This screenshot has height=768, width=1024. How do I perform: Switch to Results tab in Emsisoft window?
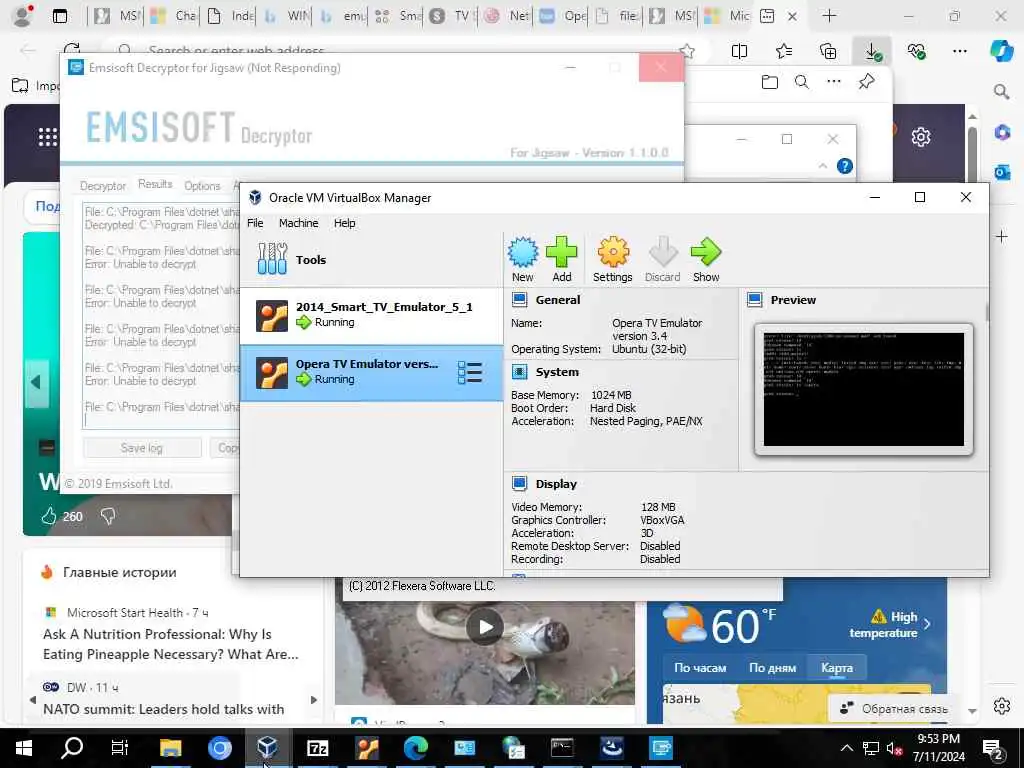(x=155, y=184)
